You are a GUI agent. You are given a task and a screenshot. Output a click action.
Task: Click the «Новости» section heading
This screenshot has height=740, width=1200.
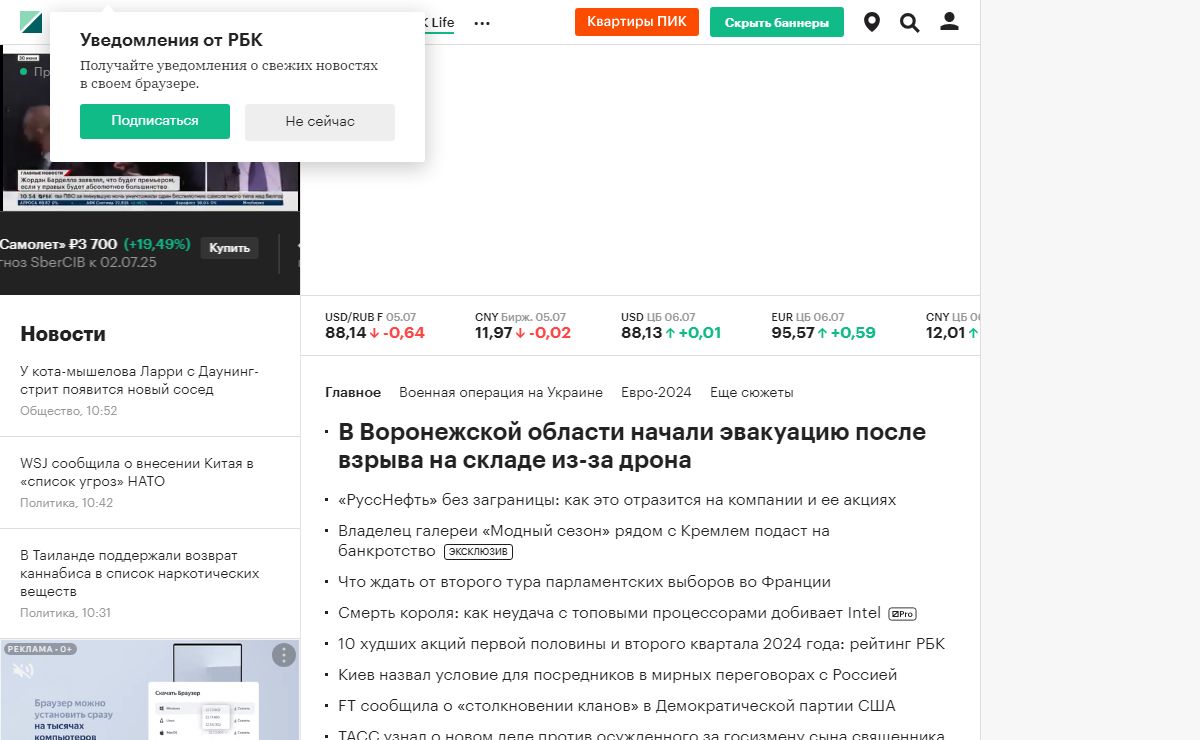63,334
